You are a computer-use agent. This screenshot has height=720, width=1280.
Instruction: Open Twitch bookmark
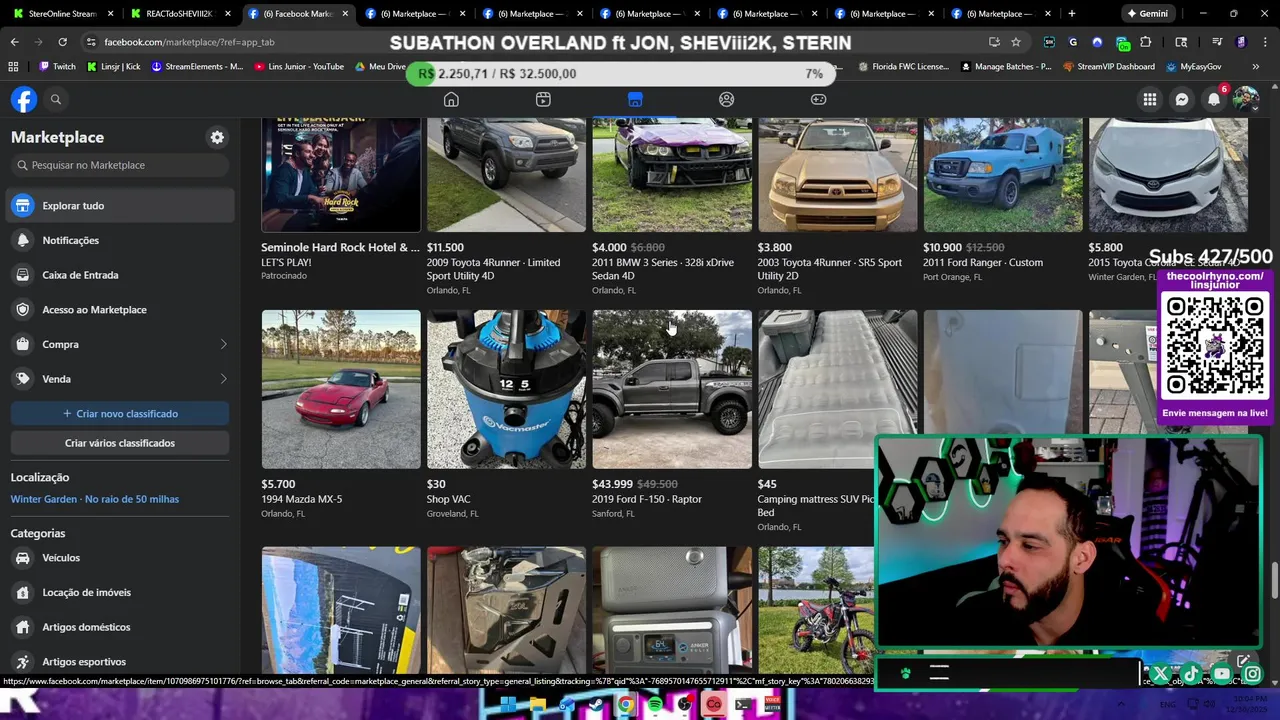coord(57,66)
